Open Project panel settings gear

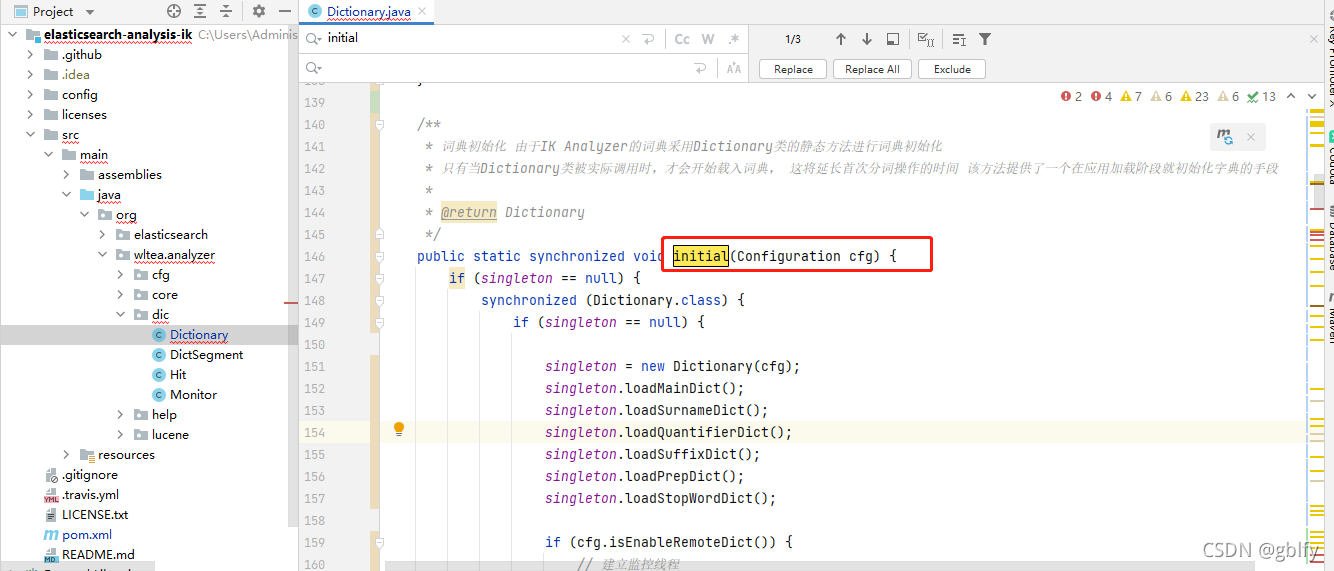point(259,11)
